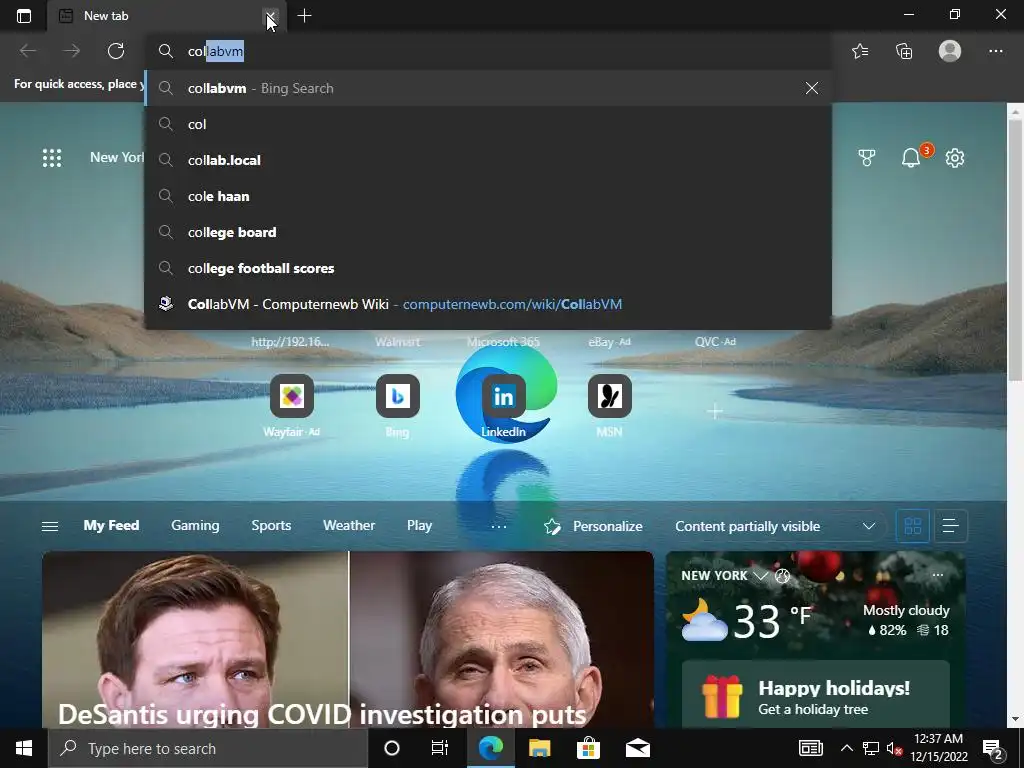The height and width of the screenshot is (768, 1024).
Task: Open the CollabVM Computernewb Wiki suggestion
Action: 488,304
